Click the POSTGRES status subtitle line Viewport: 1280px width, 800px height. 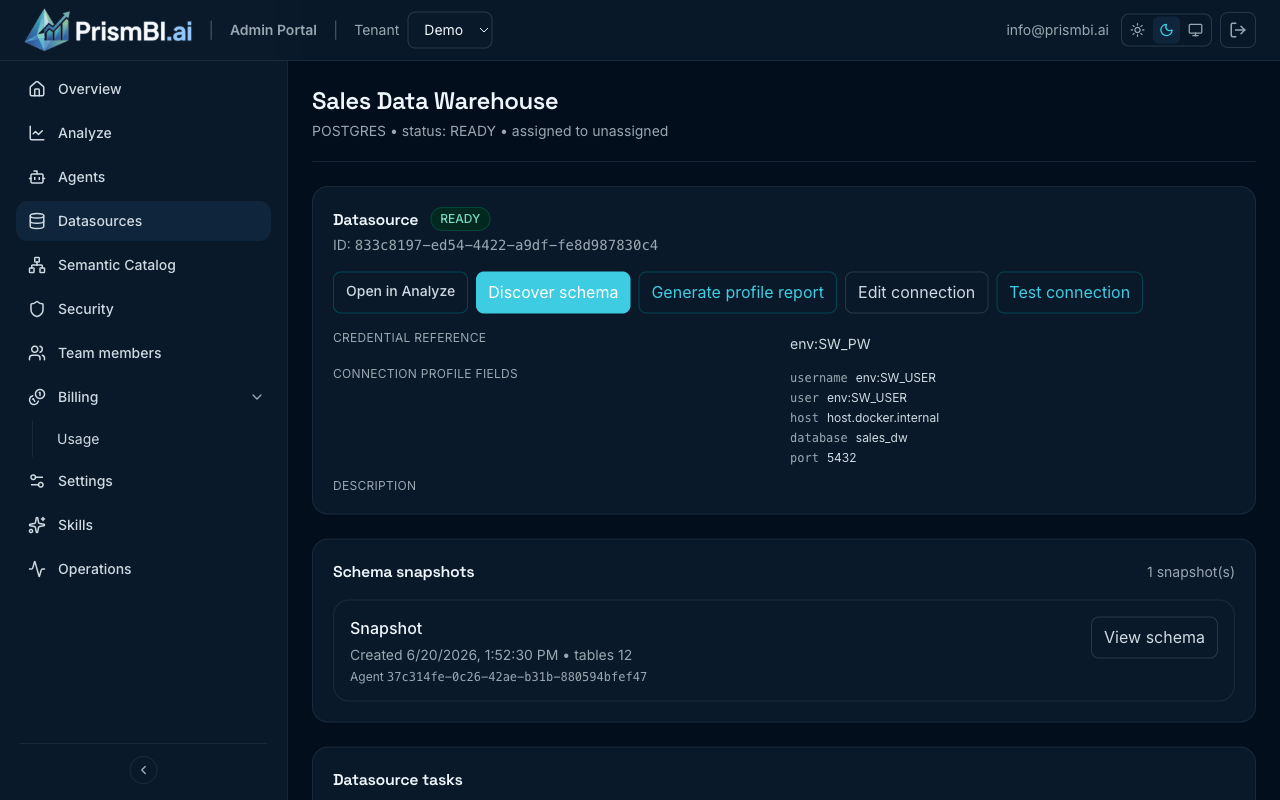(x=490, y=131)
